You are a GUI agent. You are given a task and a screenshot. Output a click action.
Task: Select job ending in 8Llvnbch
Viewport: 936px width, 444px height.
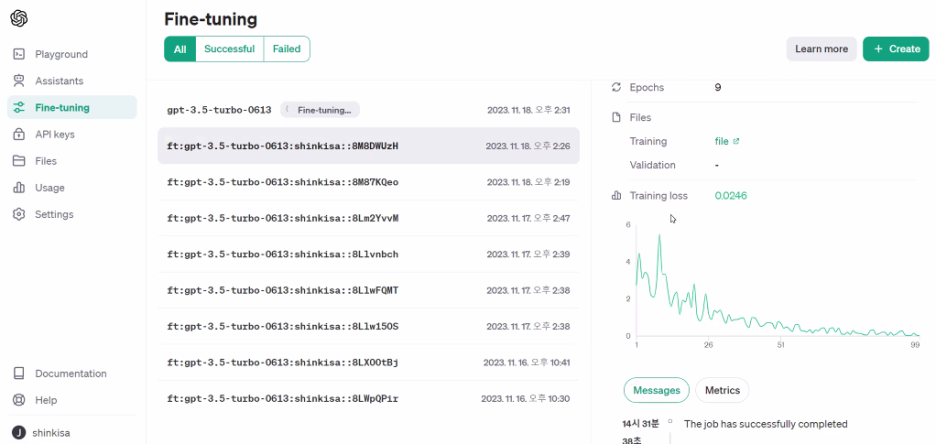click(368, 254)
